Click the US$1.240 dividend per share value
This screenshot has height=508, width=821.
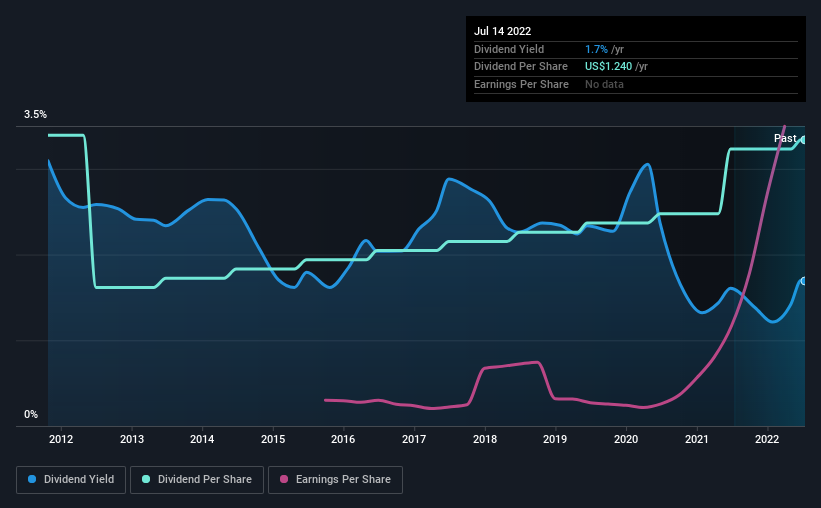[608, 67]
